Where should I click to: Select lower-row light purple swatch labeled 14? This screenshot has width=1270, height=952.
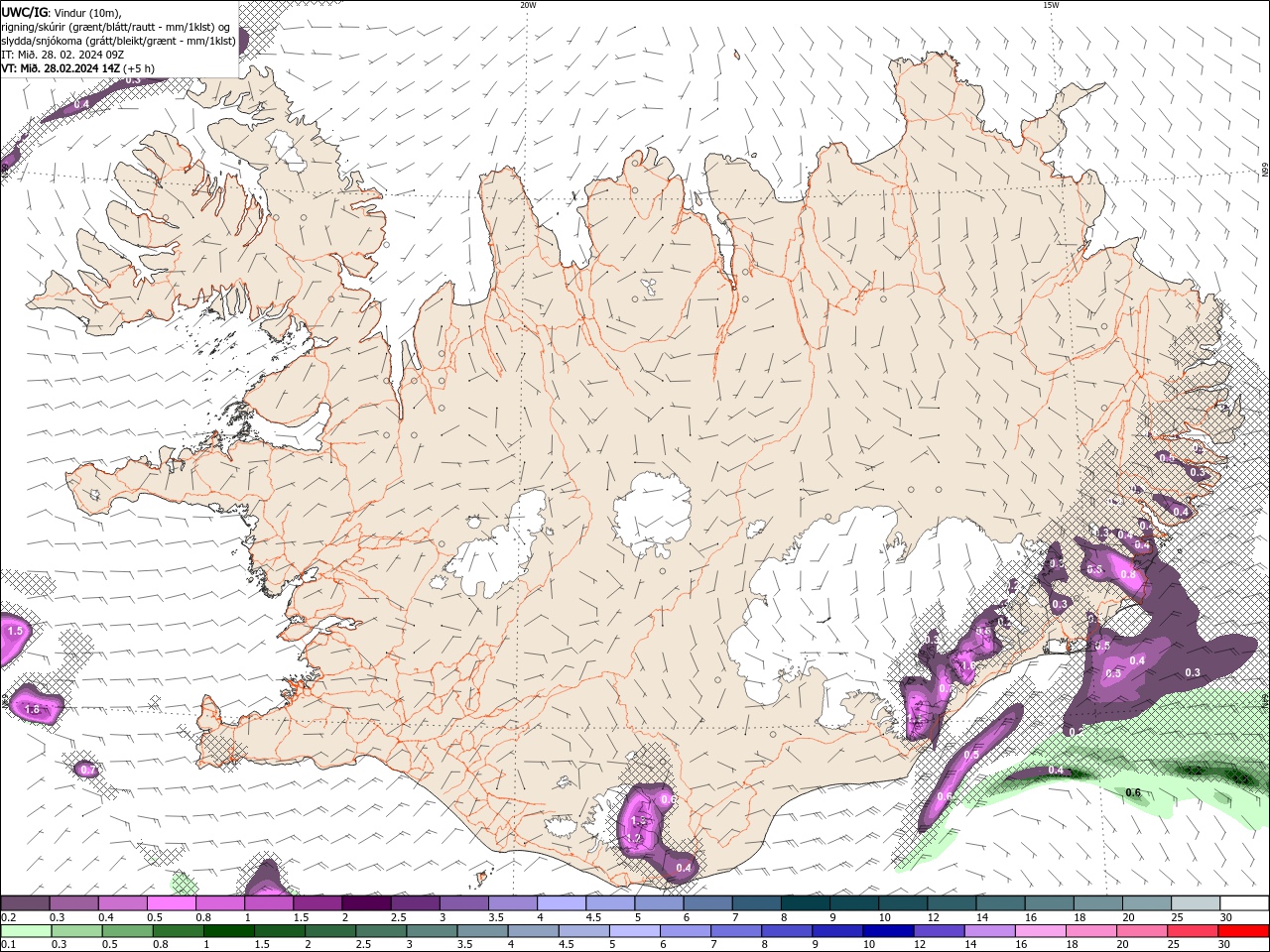click(x=990, y=931)
